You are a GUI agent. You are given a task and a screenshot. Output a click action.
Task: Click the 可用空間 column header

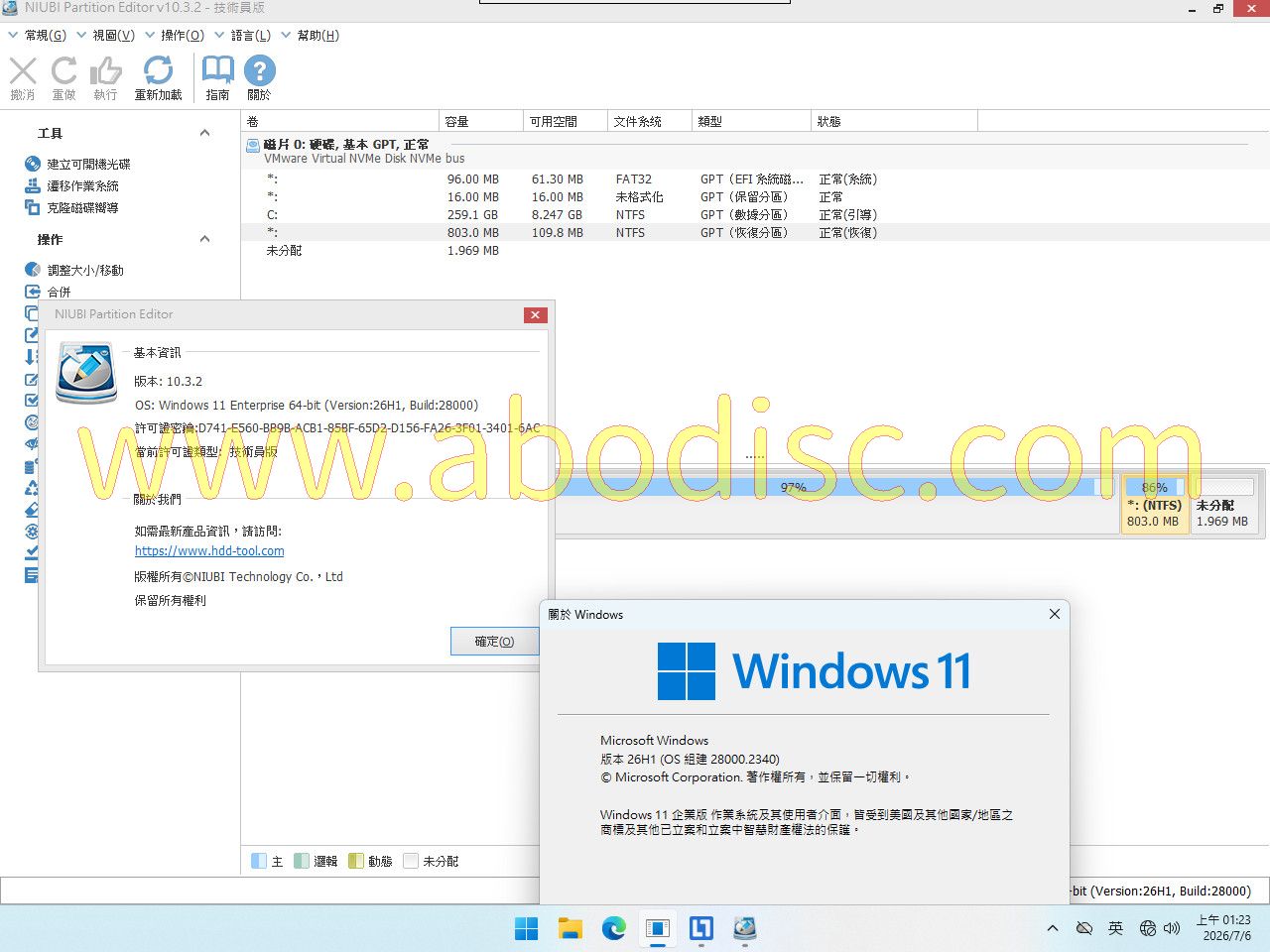click(566, 121)
